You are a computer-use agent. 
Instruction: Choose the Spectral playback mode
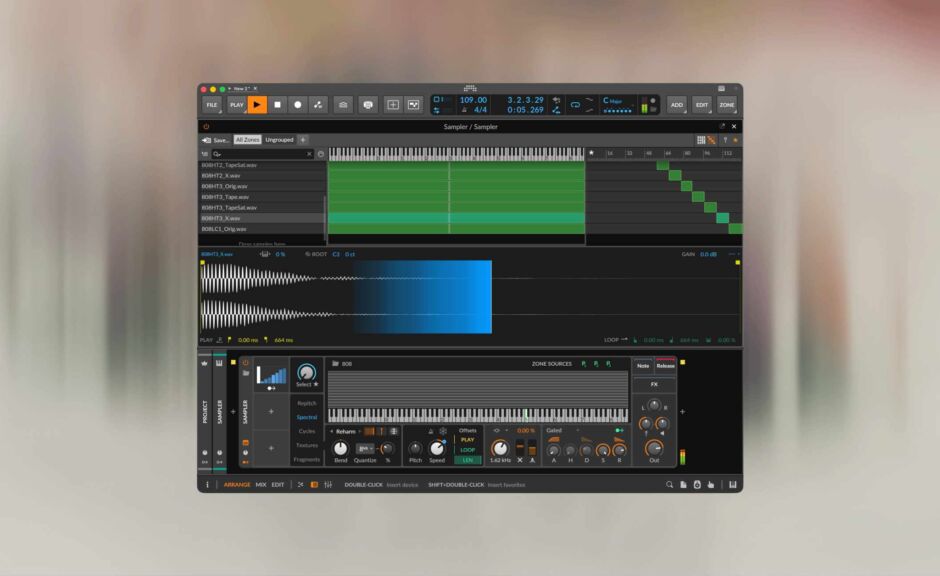coord(306,417)
